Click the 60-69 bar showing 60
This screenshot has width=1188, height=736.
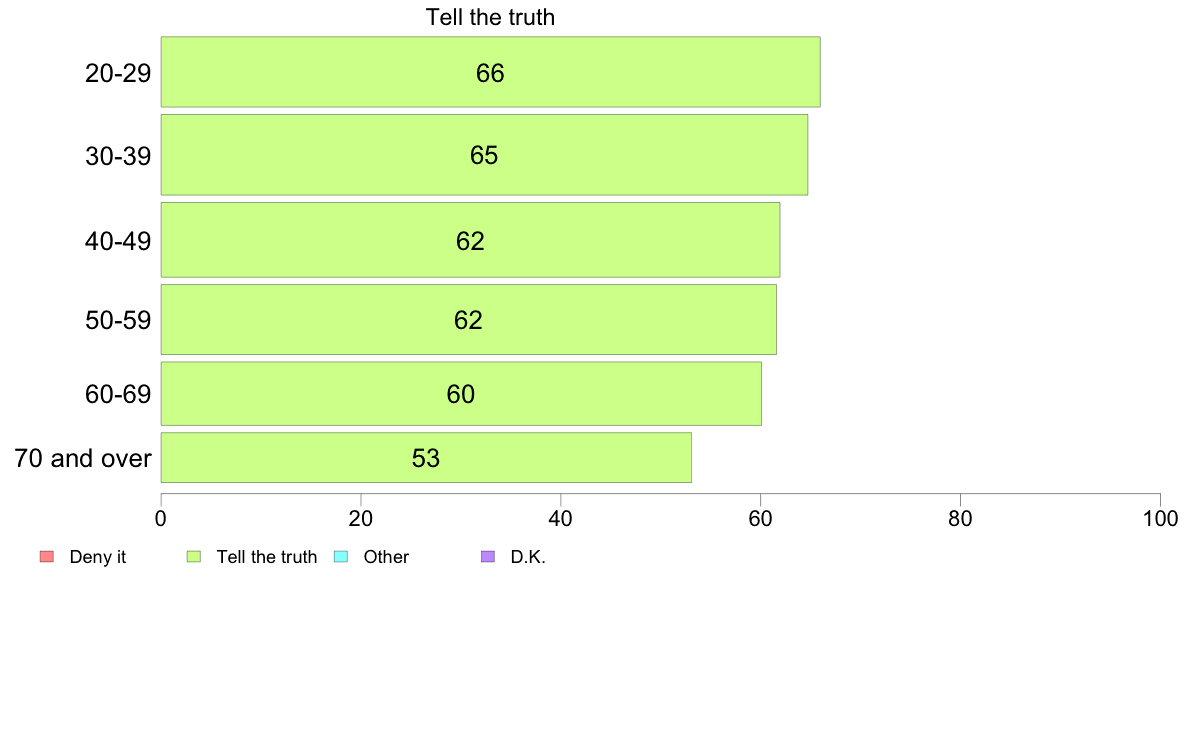tap(461, 393)
